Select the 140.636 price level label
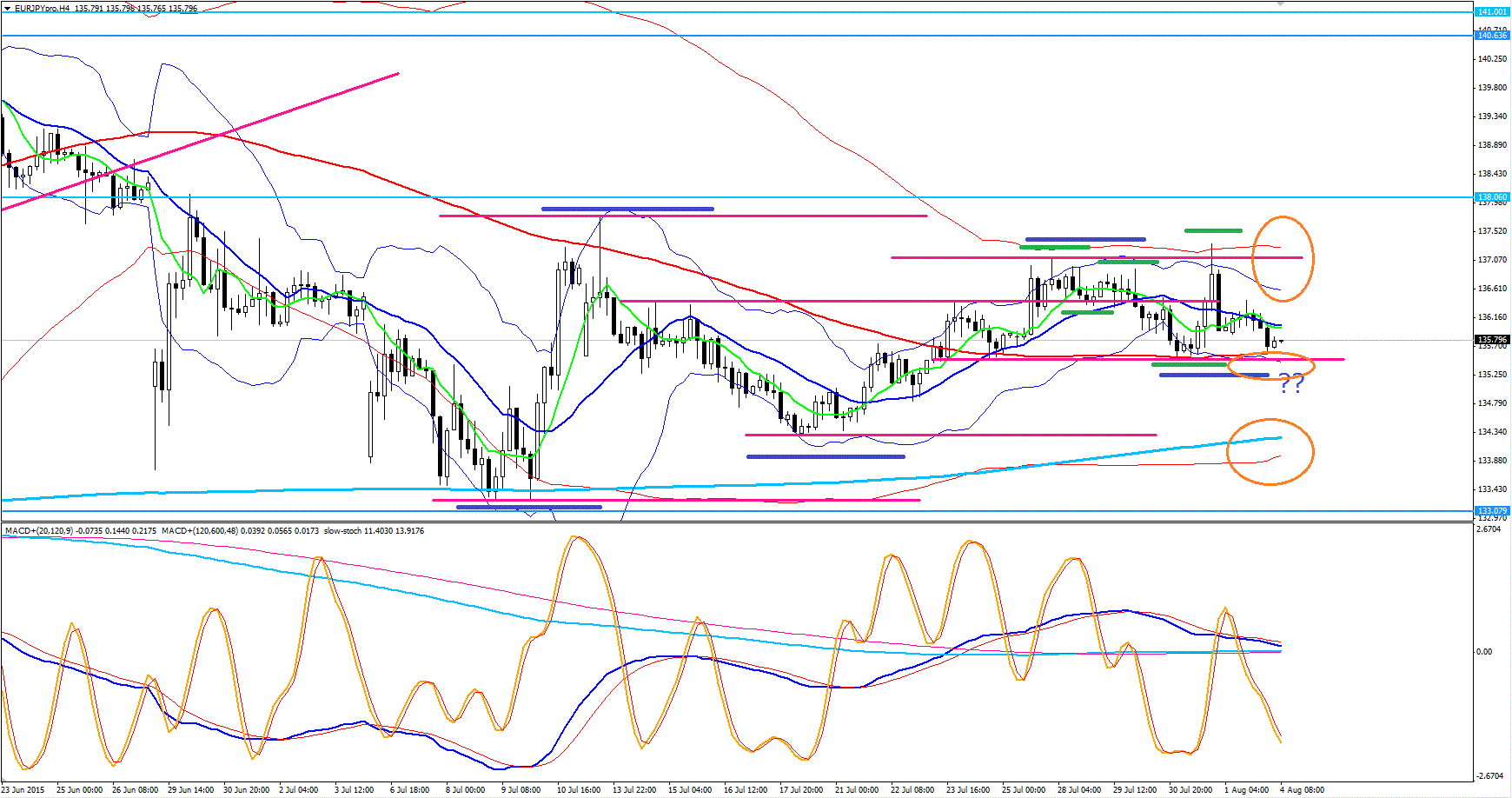The width and height of the screenshot is (1512, 798). pyautogui.click(x=1492, y=36)
